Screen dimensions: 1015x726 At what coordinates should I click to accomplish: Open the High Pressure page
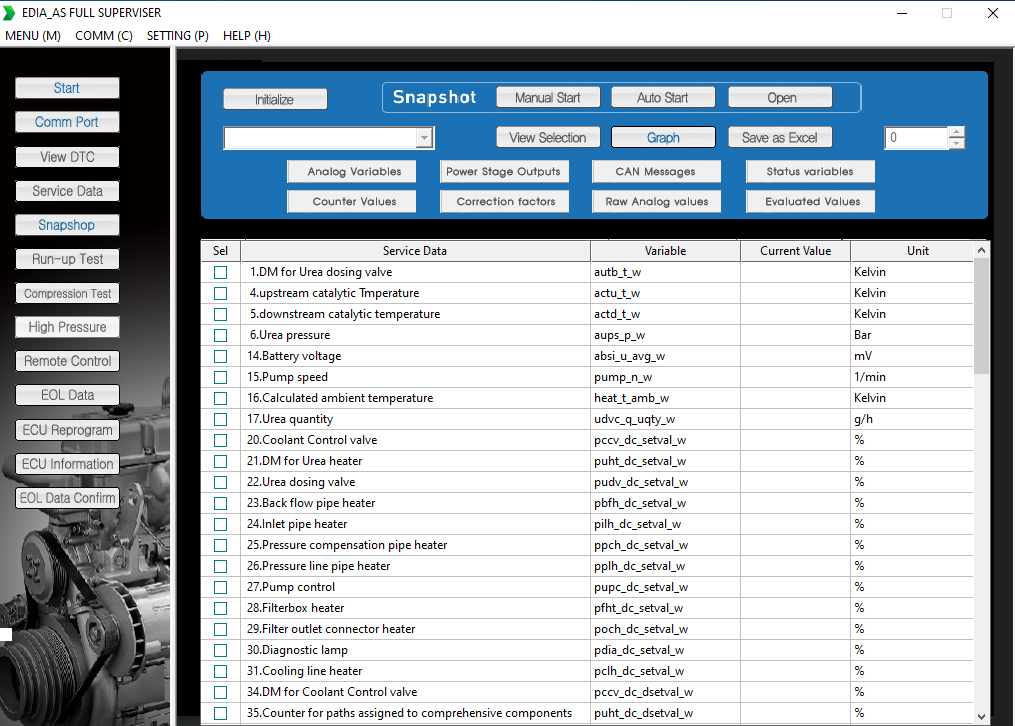pos(67,327)
